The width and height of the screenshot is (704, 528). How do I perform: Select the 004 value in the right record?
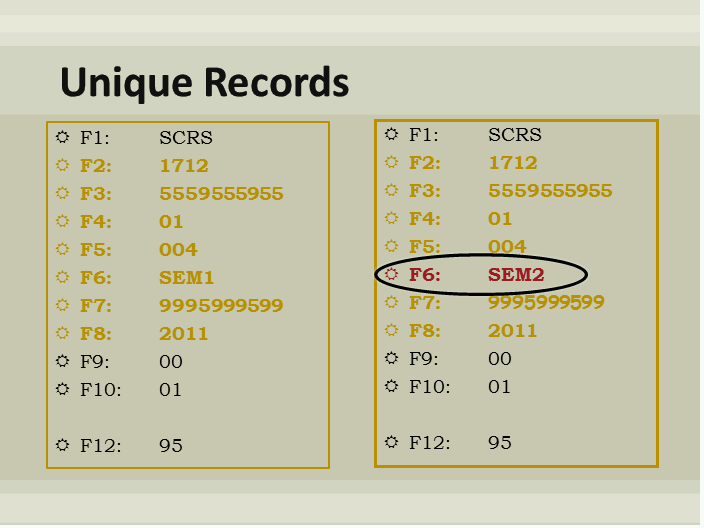tap(507, 246)
